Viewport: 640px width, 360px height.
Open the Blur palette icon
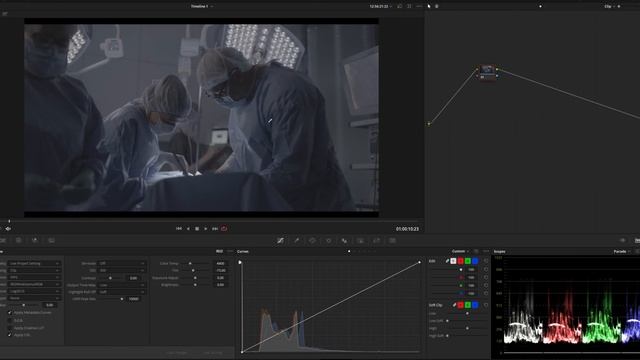pyautogui.click(x=344, y=240)
